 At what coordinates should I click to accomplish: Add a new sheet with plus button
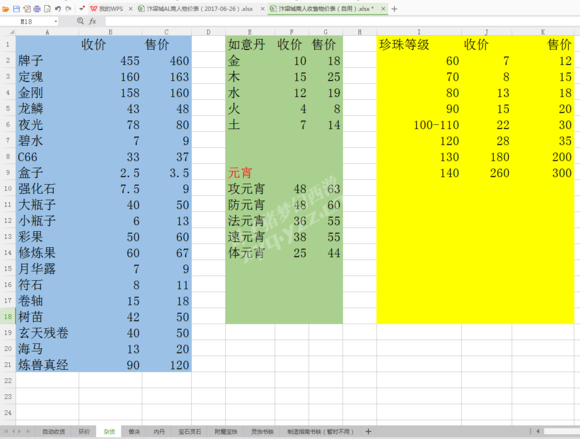(368, 431)
